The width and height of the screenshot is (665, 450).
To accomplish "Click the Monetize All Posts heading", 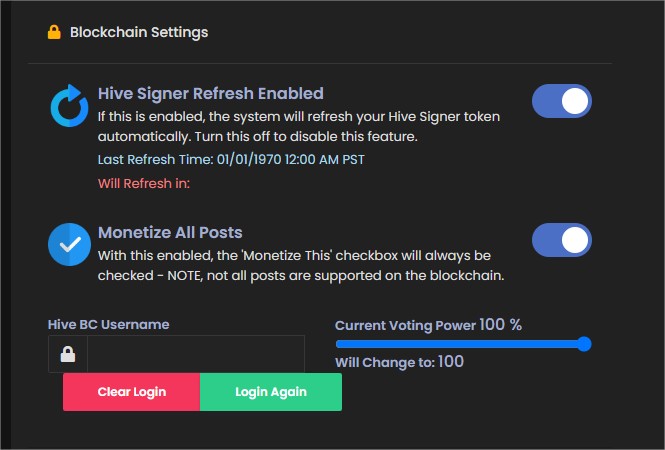I will [x=170, y=232].
